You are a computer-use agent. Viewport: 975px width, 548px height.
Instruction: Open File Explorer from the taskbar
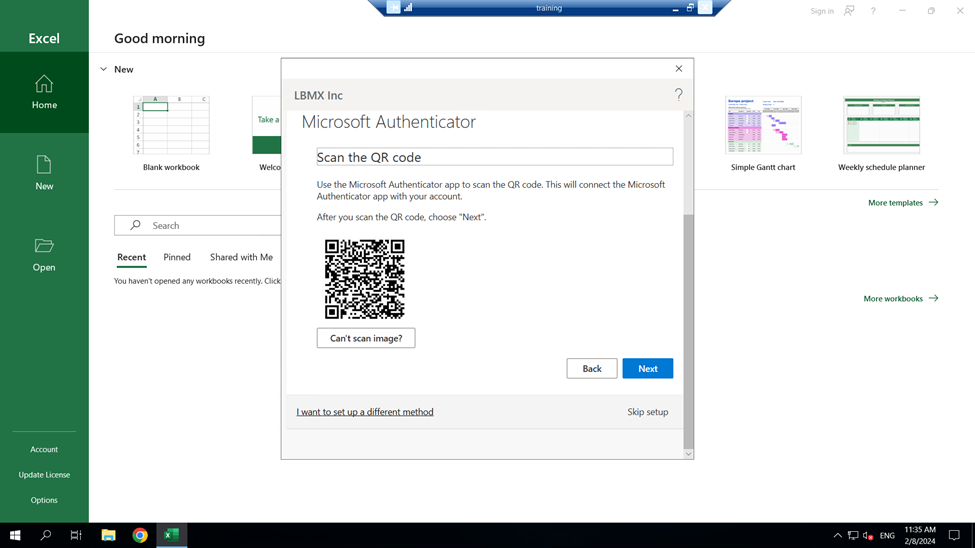[x=108, y=535]
